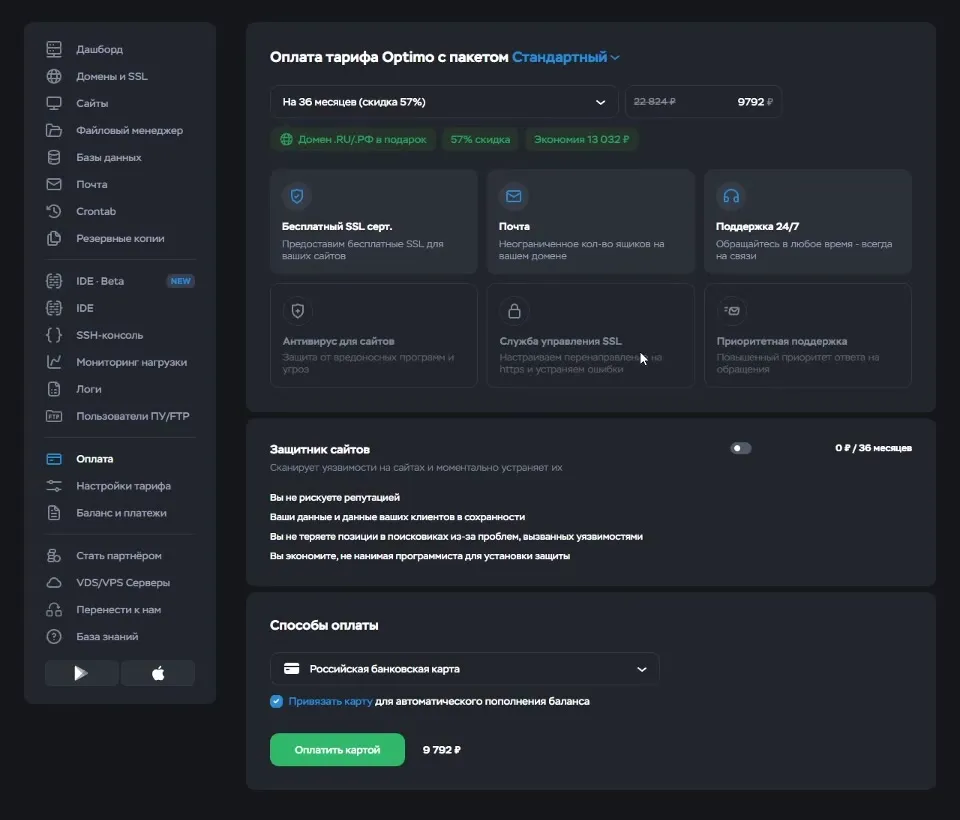
Task: Click the monitor icon beside Сайты
Action: coord(54,103)
